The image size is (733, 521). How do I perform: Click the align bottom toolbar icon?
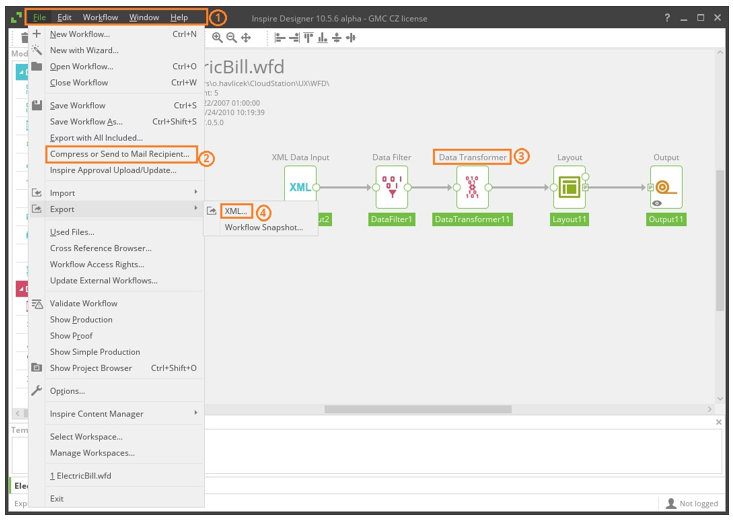tap(323, 38)
